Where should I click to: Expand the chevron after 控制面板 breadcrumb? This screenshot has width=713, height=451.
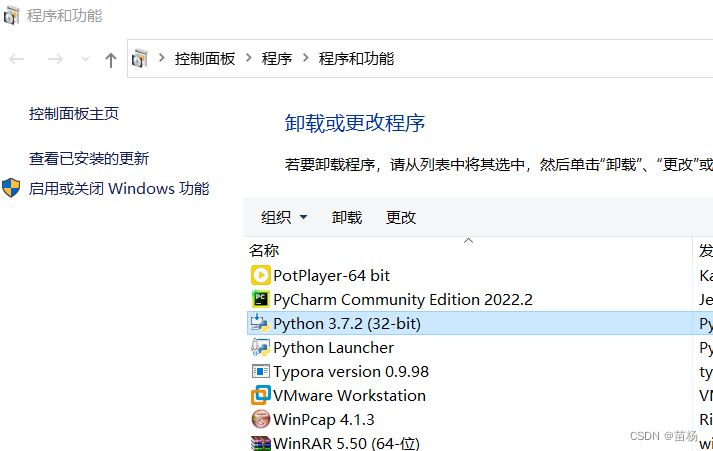[x=248, y=58]
